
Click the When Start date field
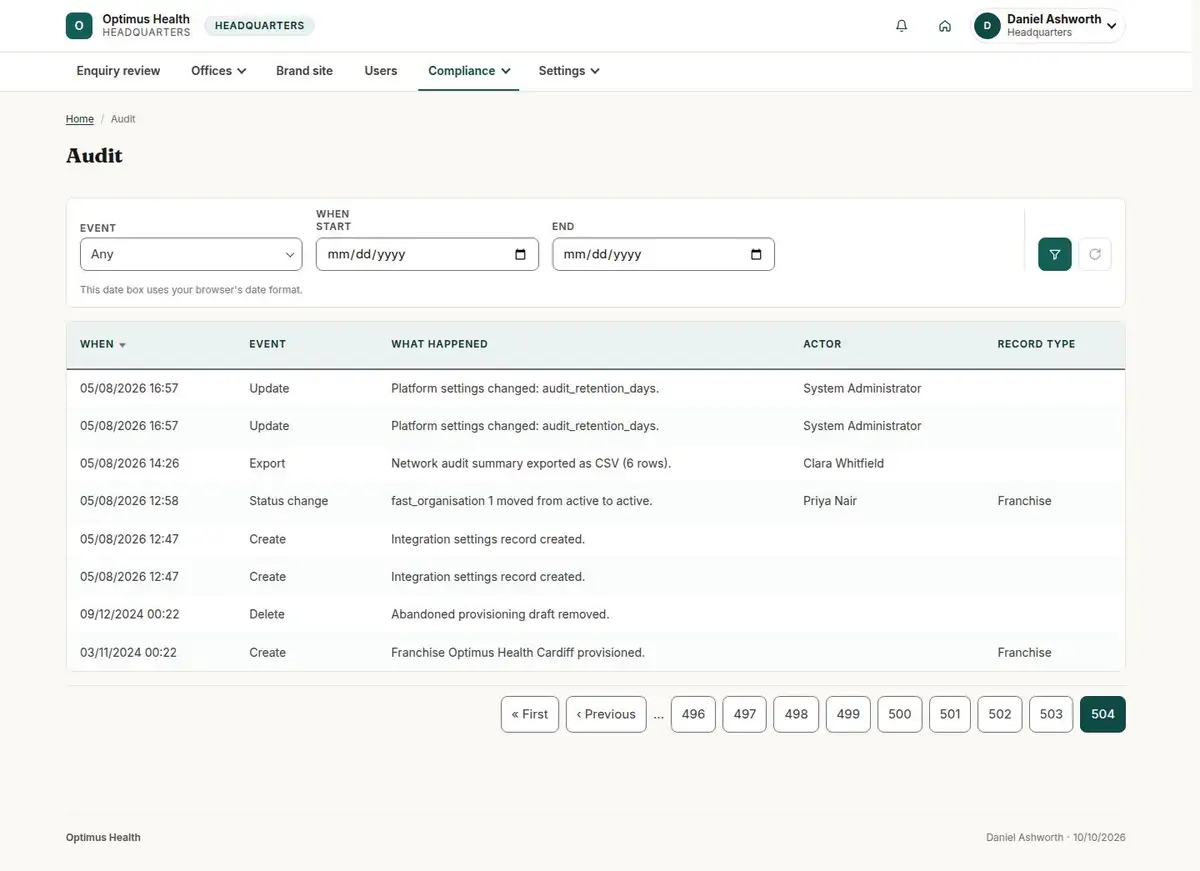tap(427, 254)
